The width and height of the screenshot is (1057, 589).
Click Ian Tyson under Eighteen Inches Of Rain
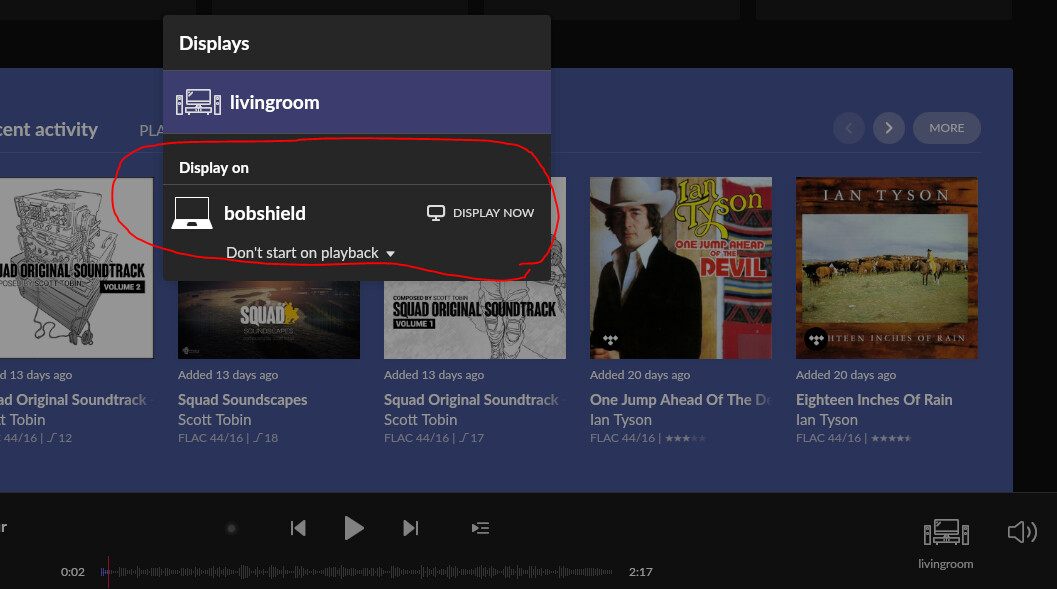coord(827,420)
